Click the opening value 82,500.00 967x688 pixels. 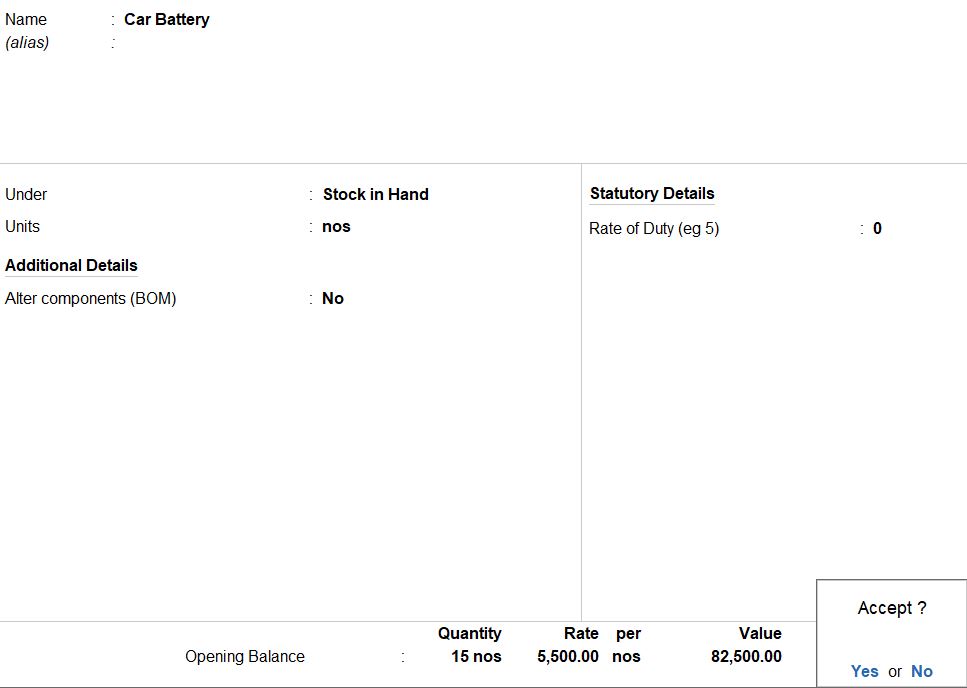click(x=746, y=657)
